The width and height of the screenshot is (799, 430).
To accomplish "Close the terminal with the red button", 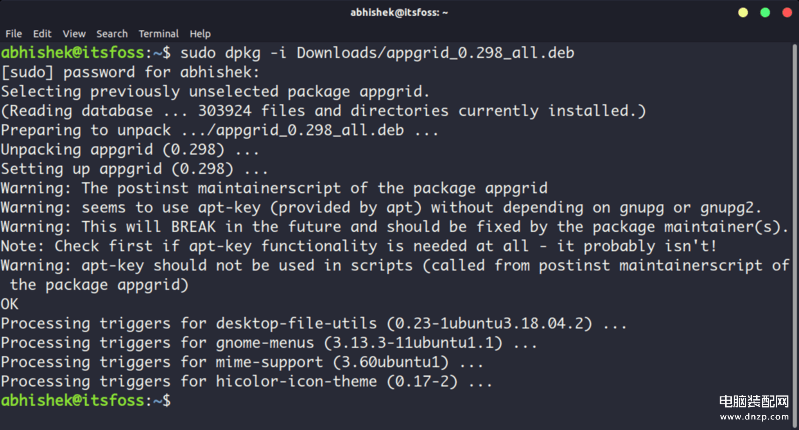I will coord(787,12).
